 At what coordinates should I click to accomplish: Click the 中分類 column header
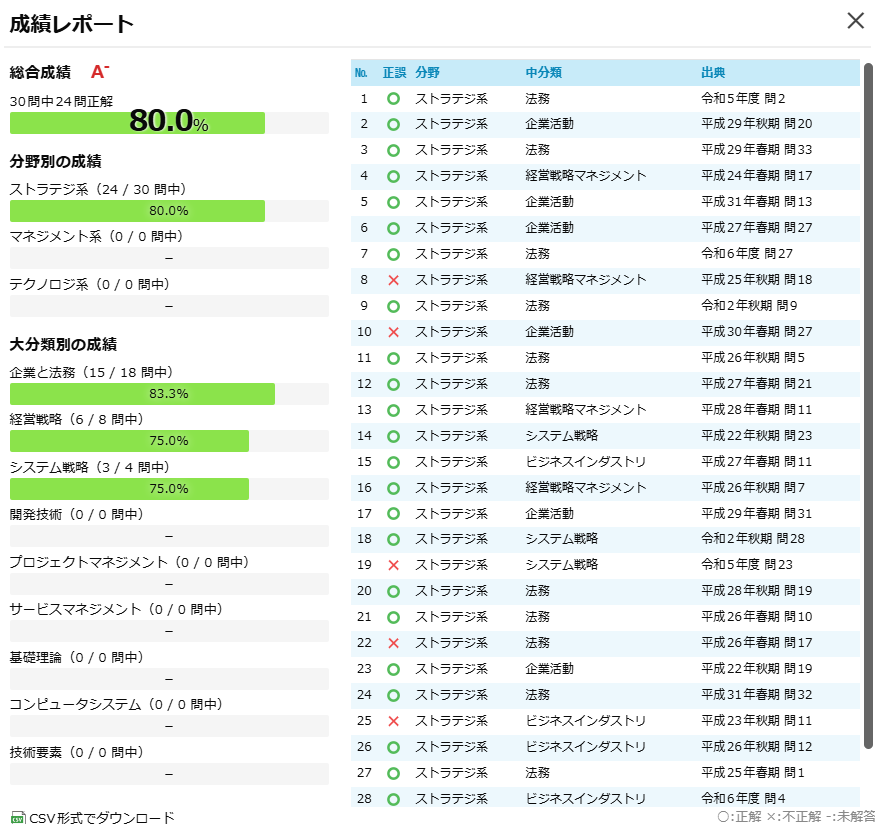pyautogui.click(x=542, y=72)
